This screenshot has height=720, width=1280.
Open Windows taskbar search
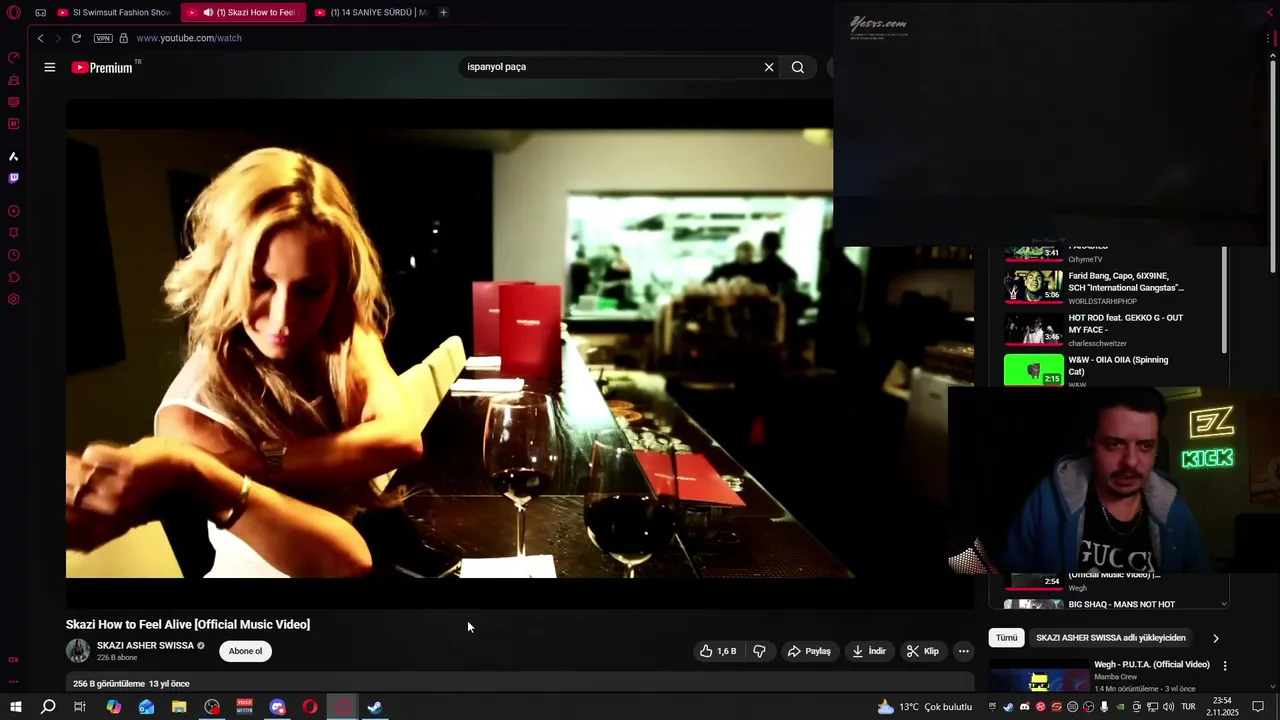[x=48, y=707]
